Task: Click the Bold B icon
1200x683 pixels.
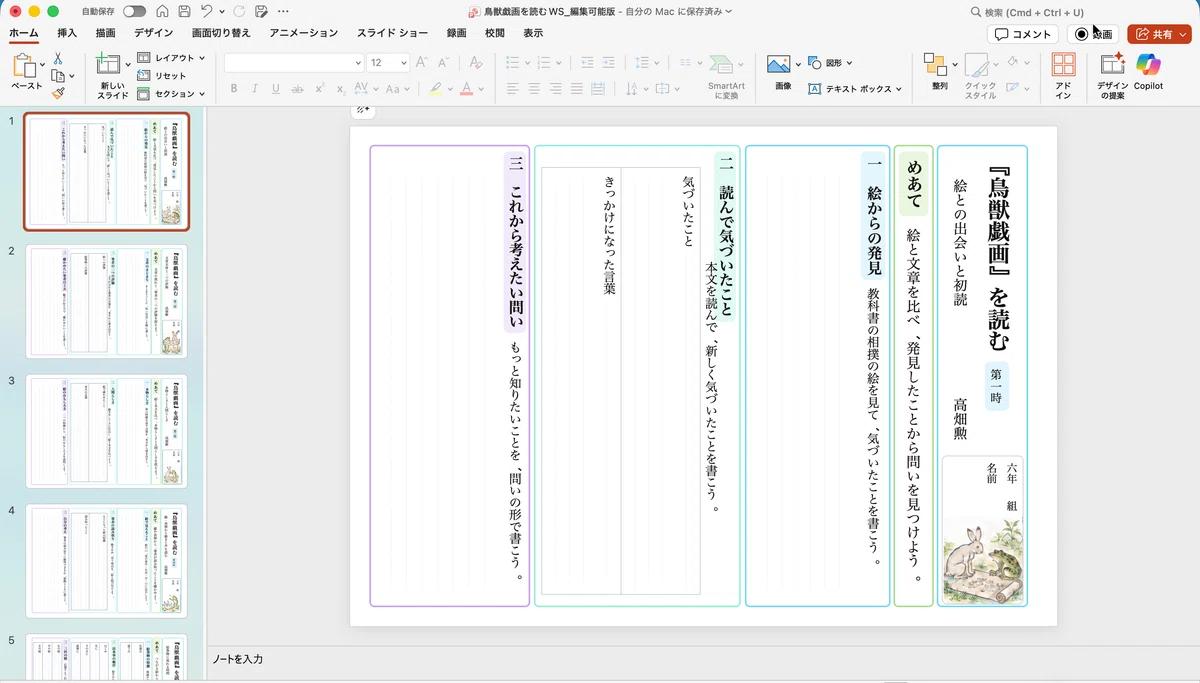Action: pos(234,88)
